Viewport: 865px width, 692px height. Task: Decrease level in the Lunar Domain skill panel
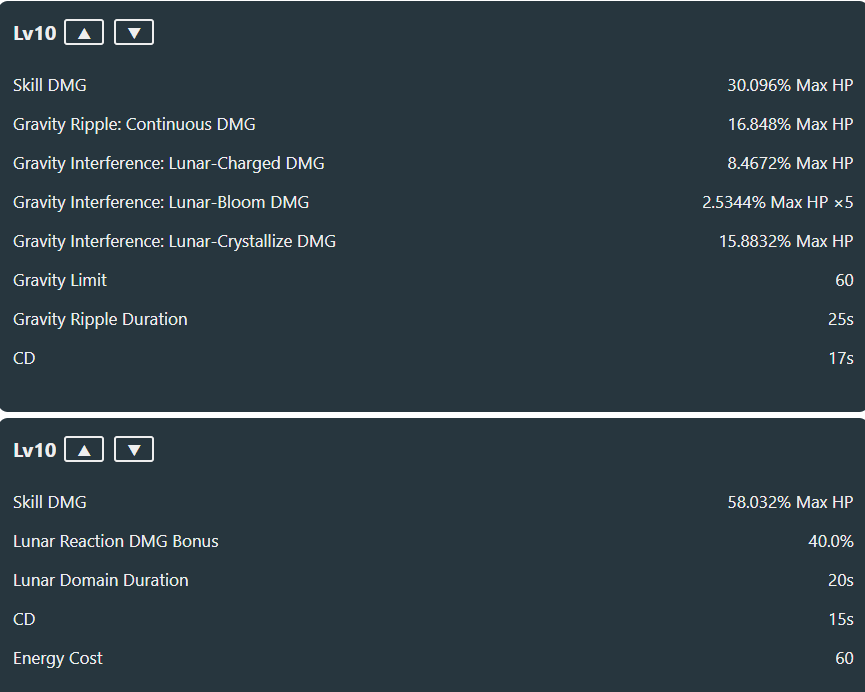[134, 450]
